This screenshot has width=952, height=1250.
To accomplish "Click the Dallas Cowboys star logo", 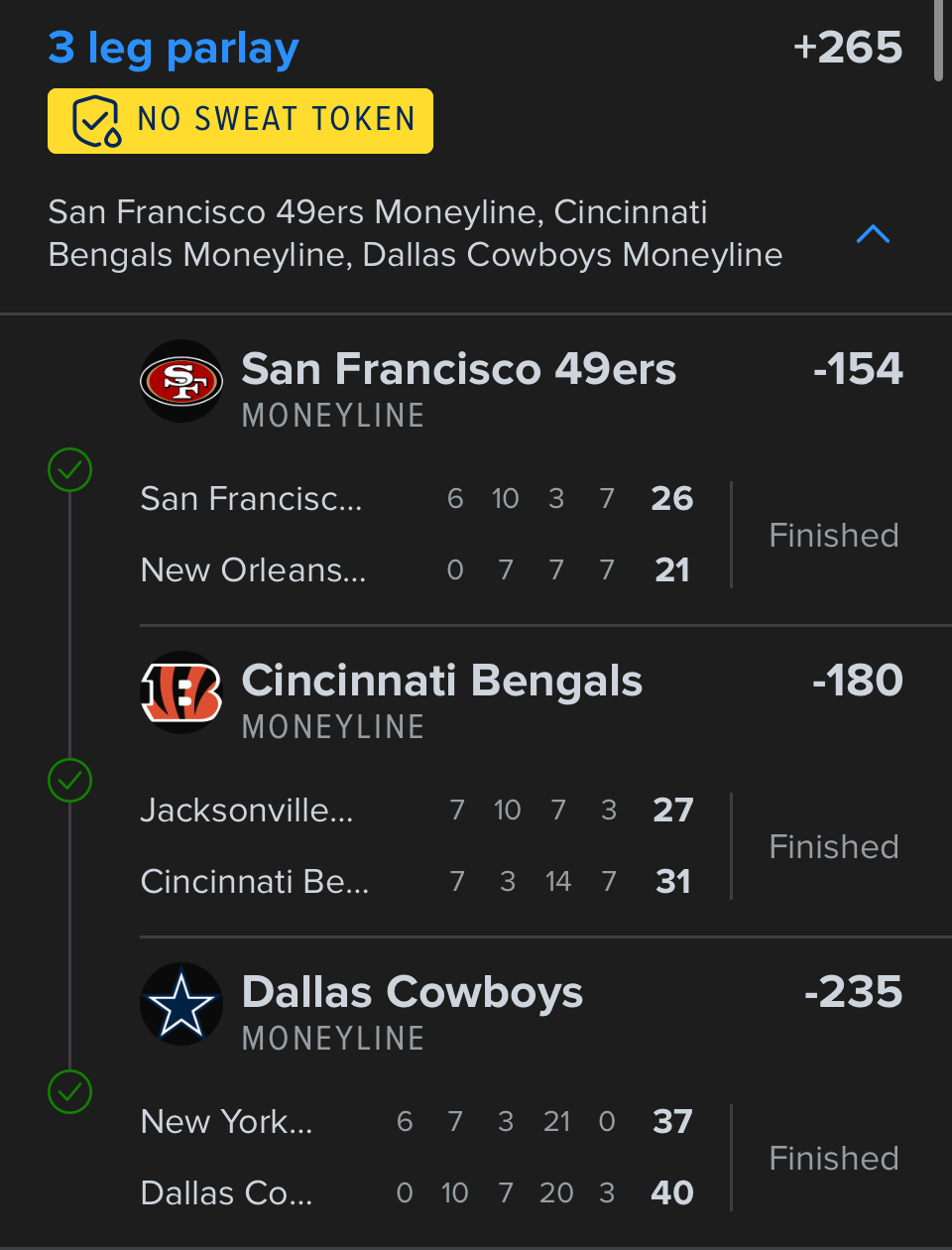I will (x=181, y=1004).
